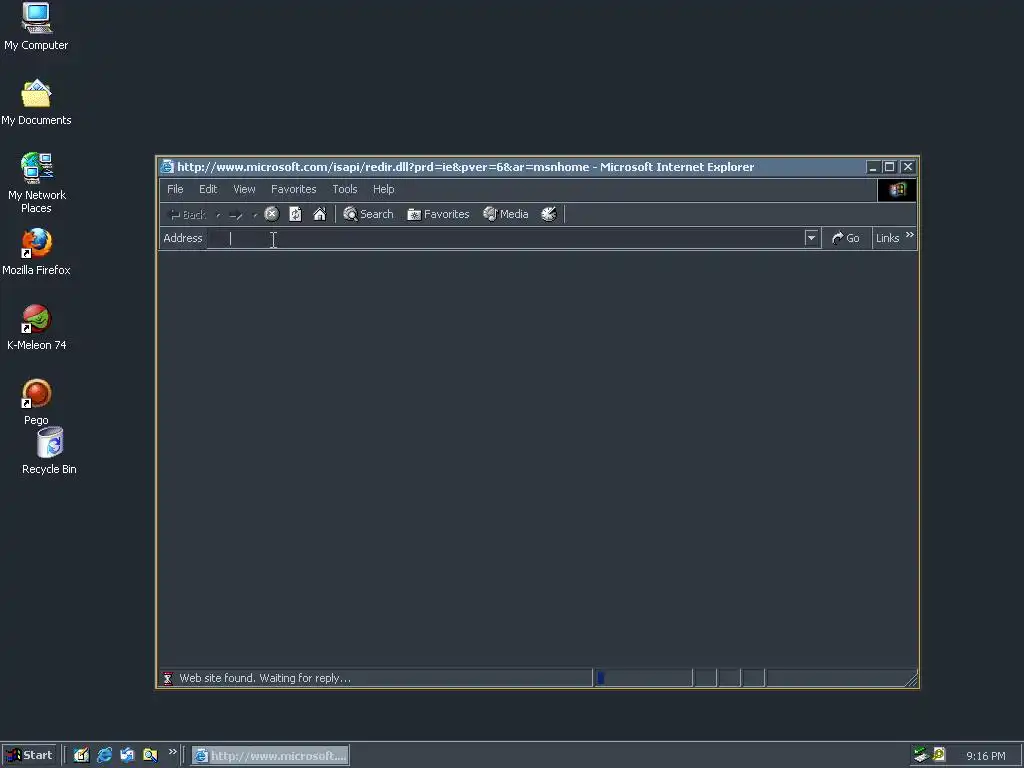Screen dimensions: 1024x768
Task: Click the hourglass status bar icon
Action: click(x=168, y=679)
